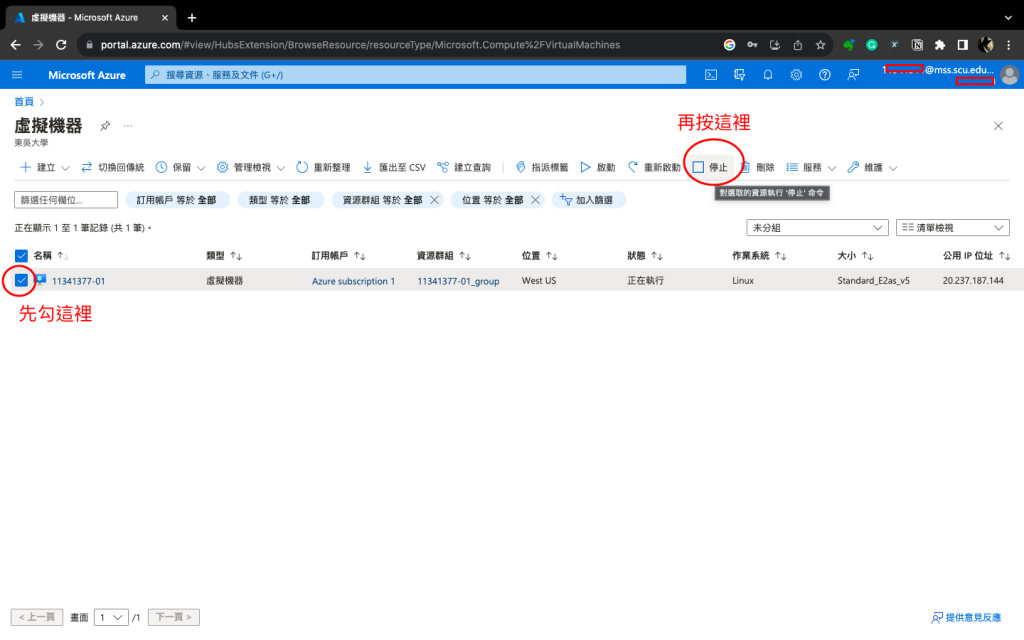Open the notifications bell

768,75
